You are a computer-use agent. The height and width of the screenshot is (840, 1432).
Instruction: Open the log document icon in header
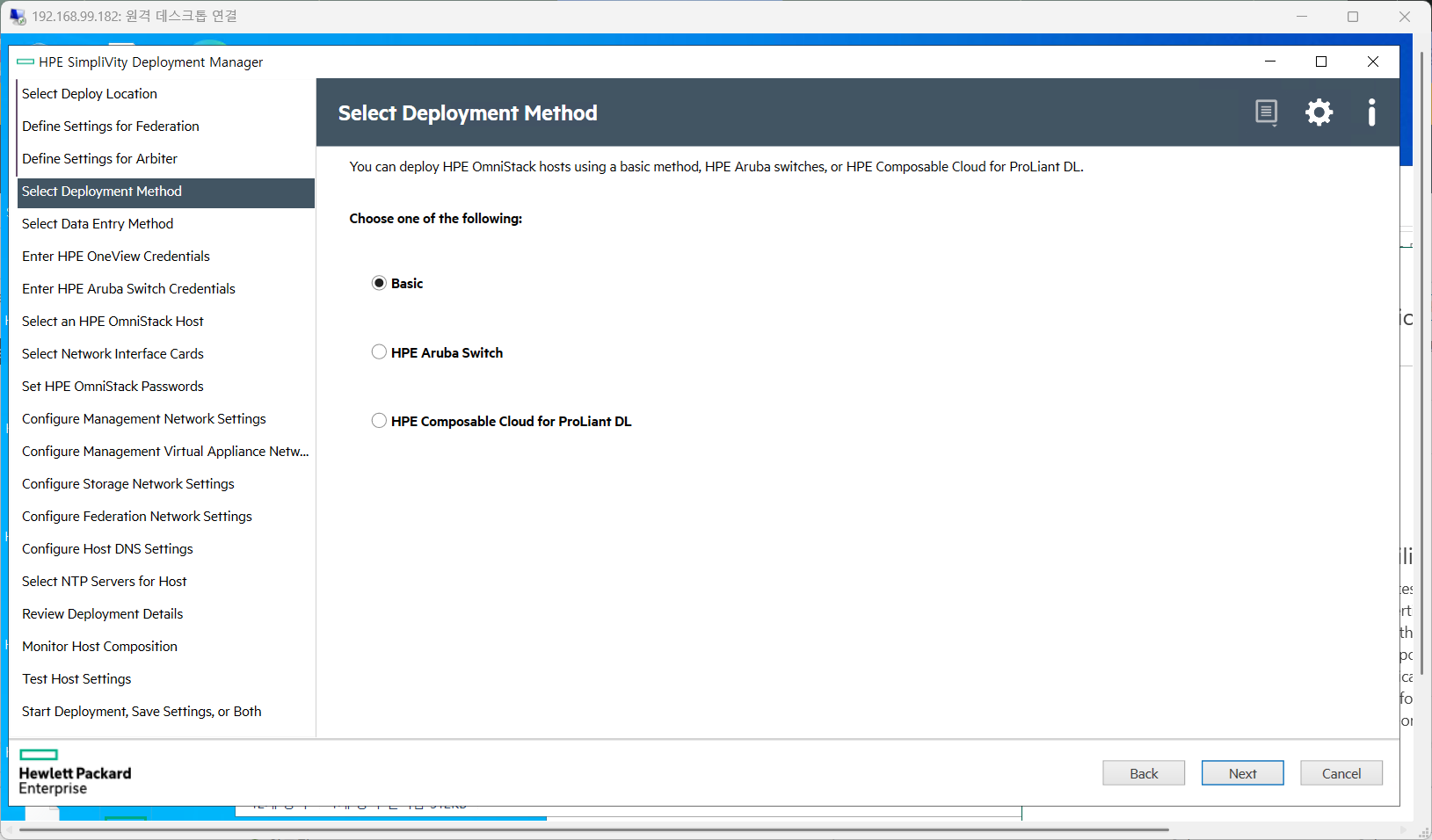1266,112
